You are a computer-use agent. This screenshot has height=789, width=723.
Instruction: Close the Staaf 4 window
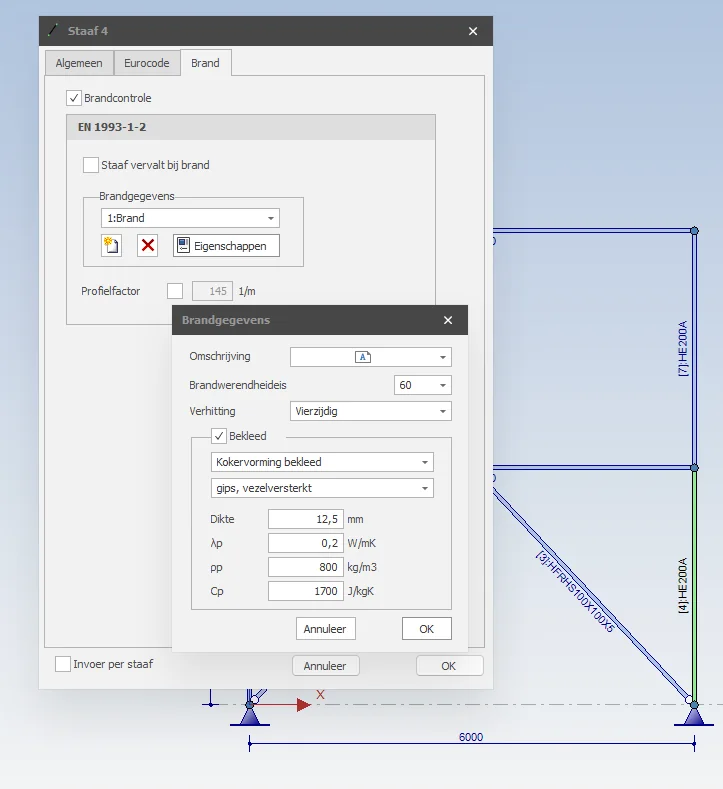(473, 31)
